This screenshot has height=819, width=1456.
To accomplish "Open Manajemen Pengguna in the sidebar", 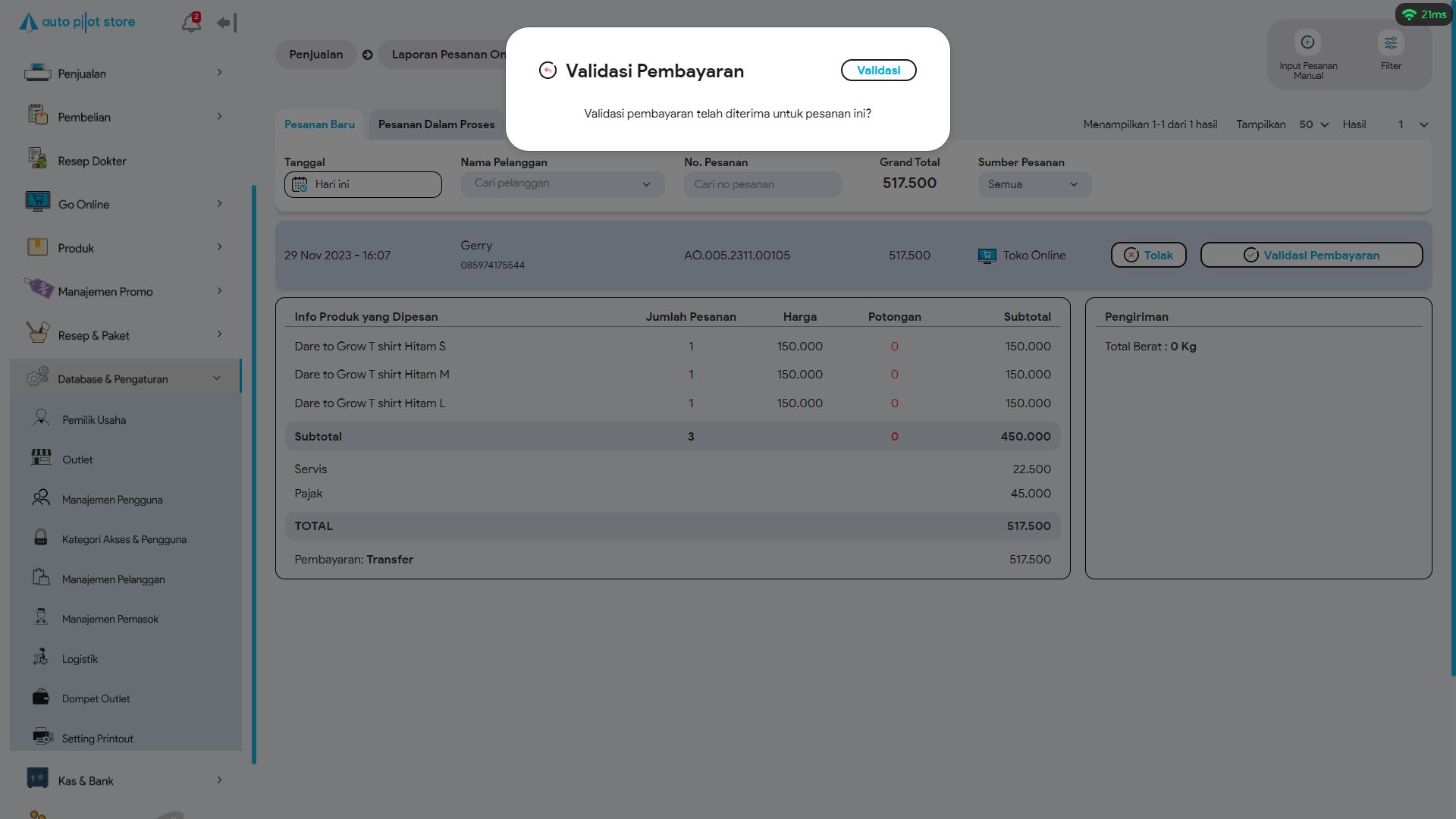I will tap(111, 500).
